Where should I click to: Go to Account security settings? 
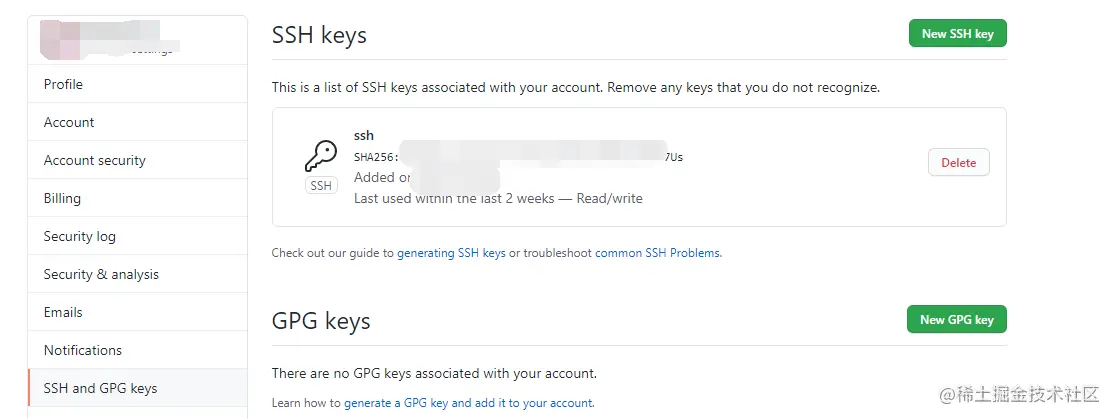(x=94, y=160)
